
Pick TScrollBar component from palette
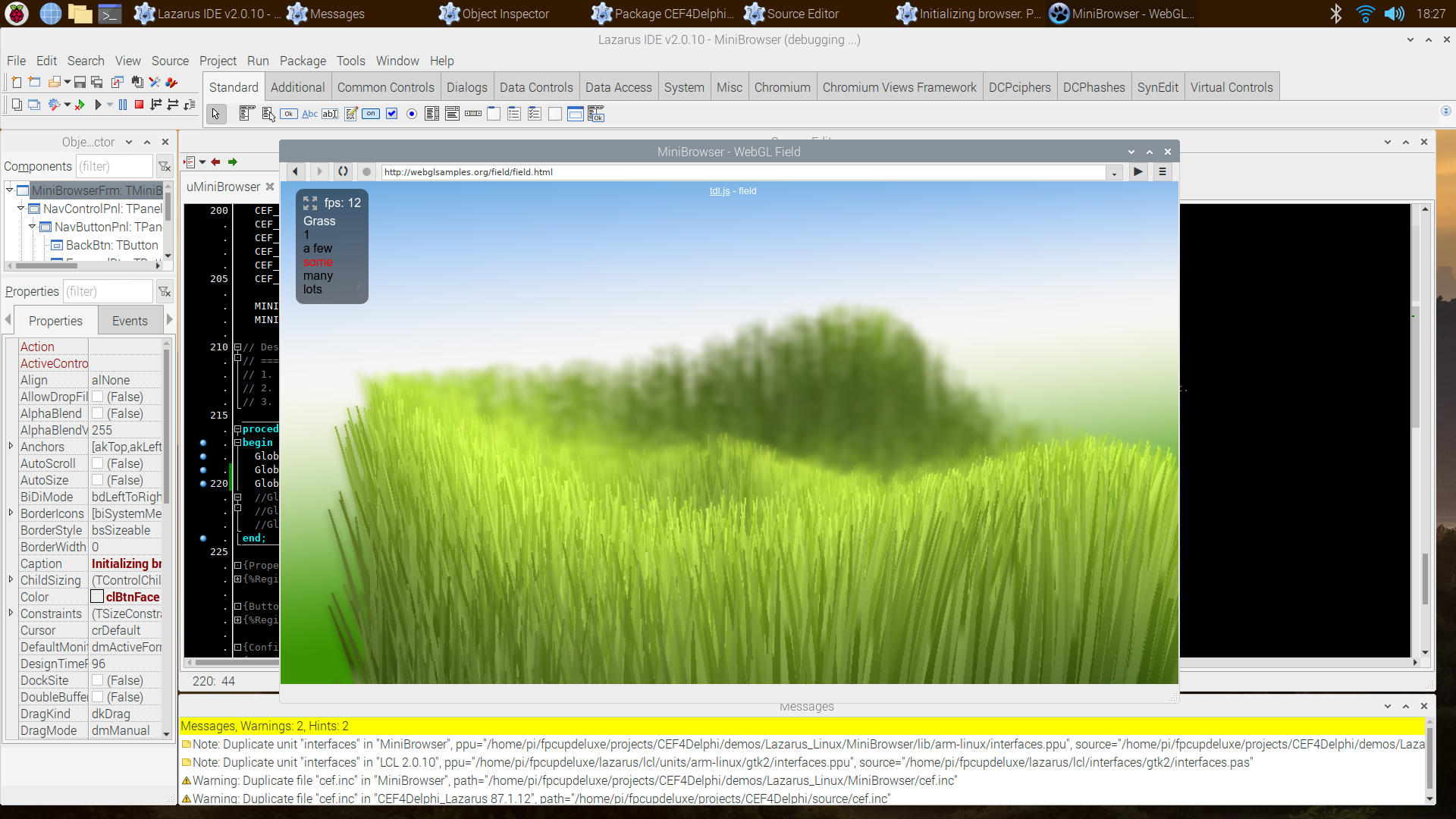(x=473, y=114)
